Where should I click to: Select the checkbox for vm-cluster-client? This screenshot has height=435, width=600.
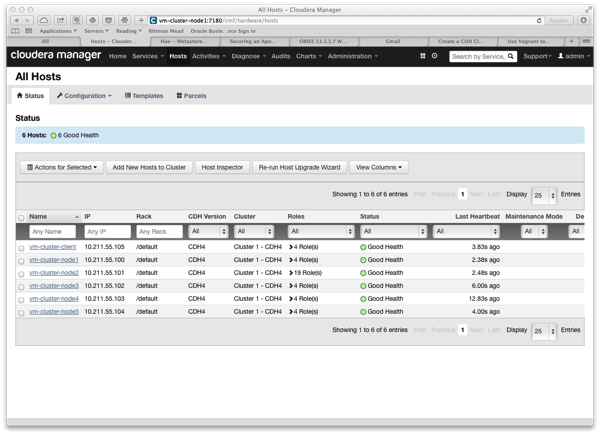(21, 248)
